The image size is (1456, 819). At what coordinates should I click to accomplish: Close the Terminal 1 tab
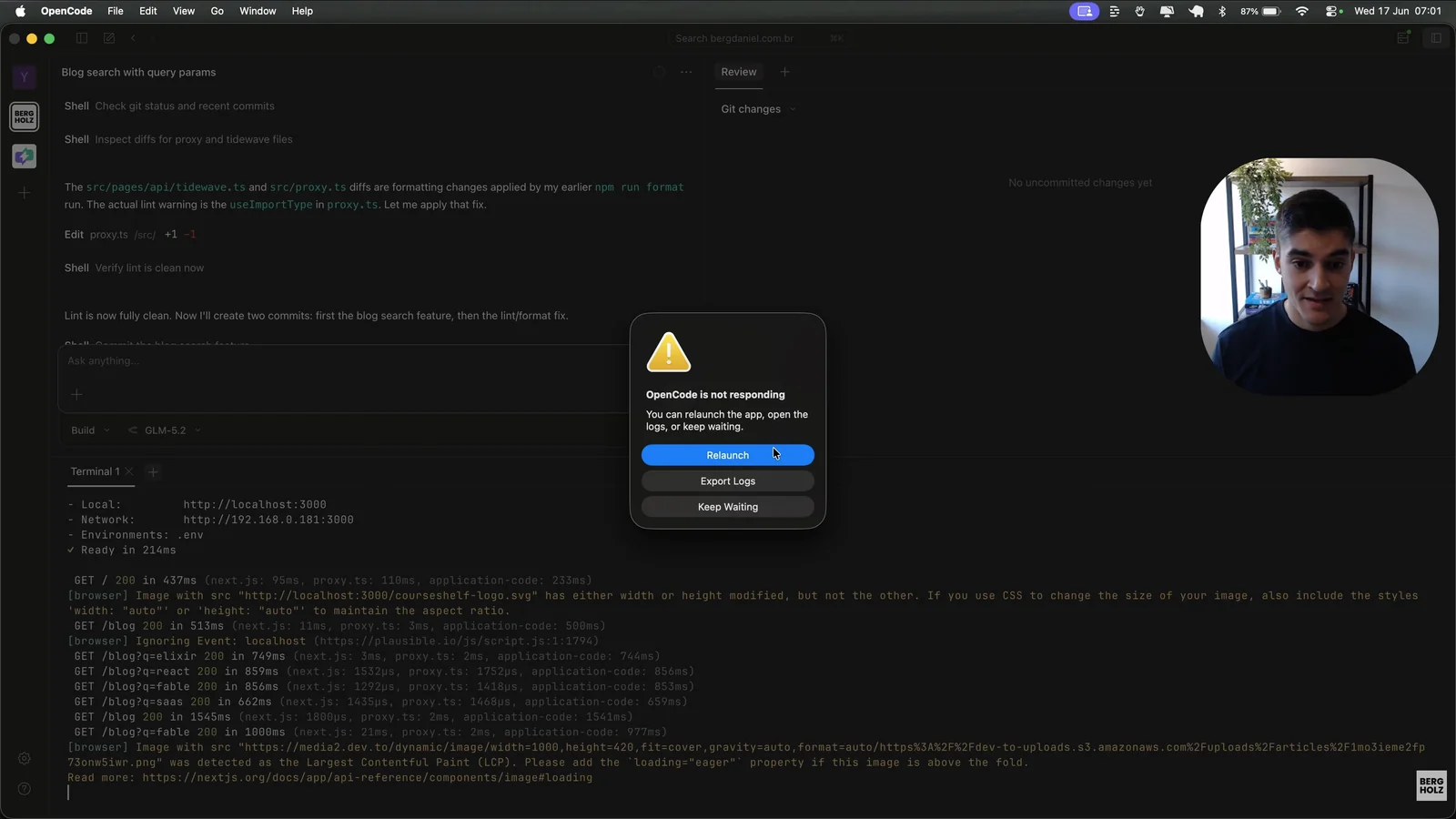click(x=129, y=471)
